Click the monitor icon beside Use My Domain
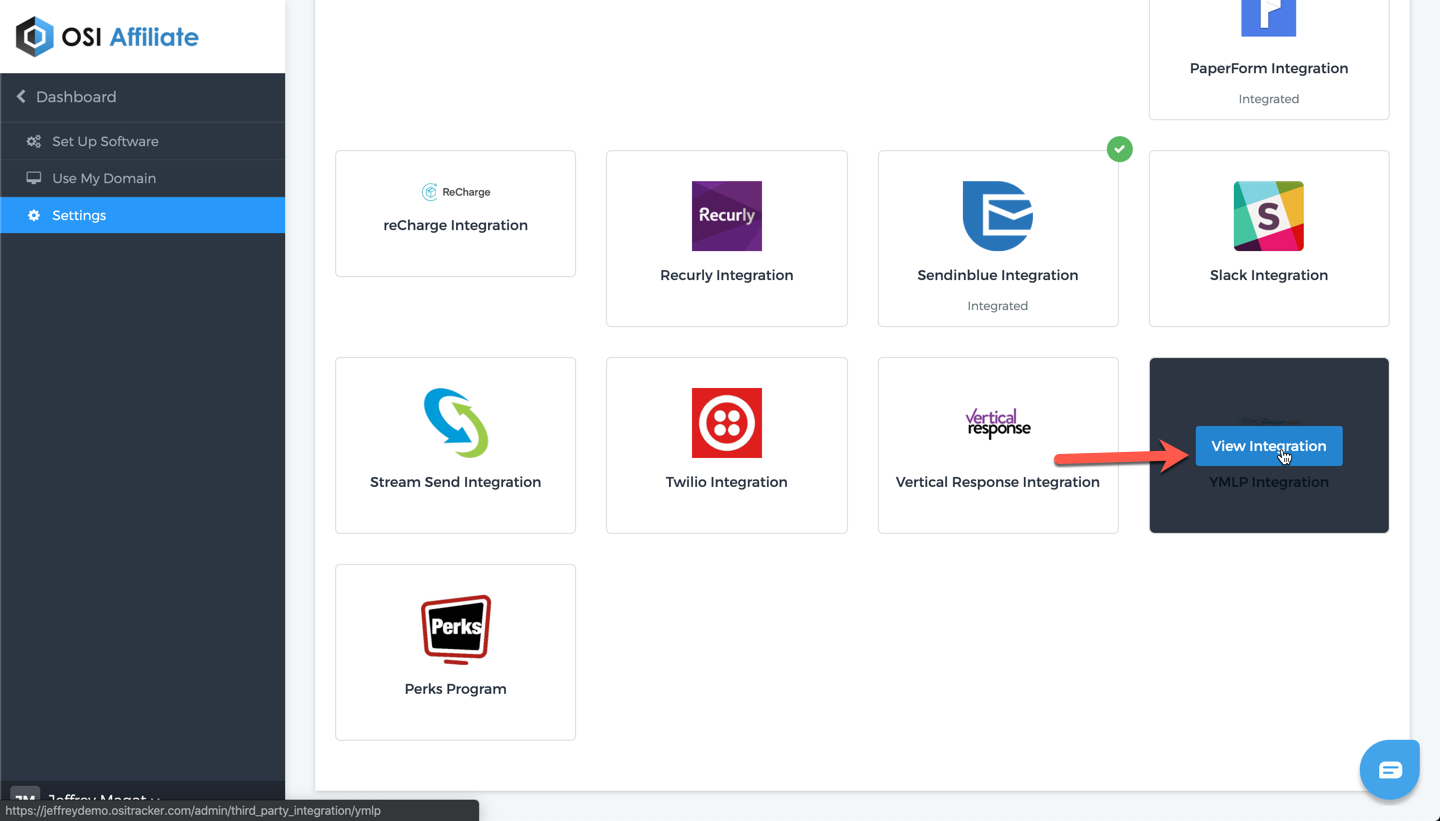This screenshot has height=821, width=1440. [34, 178]
